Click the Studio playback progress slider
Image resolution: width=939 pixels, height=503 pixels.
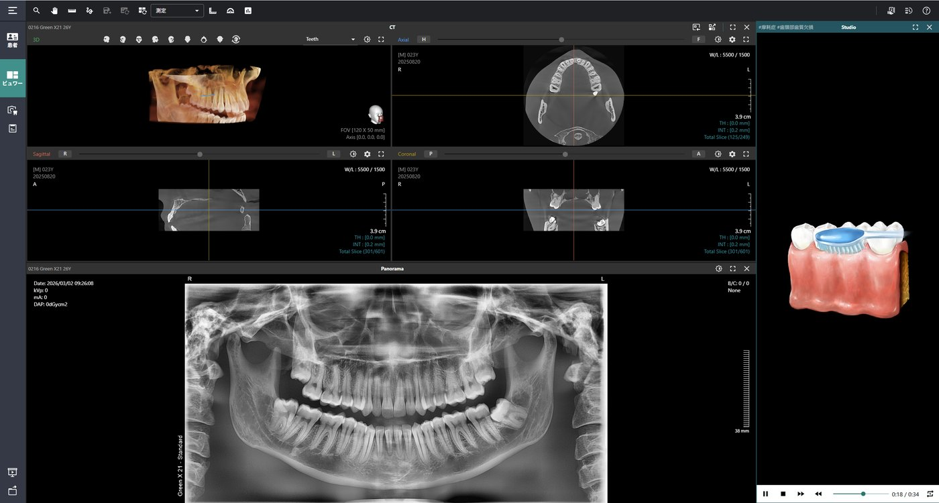click(x=861, y=494)
